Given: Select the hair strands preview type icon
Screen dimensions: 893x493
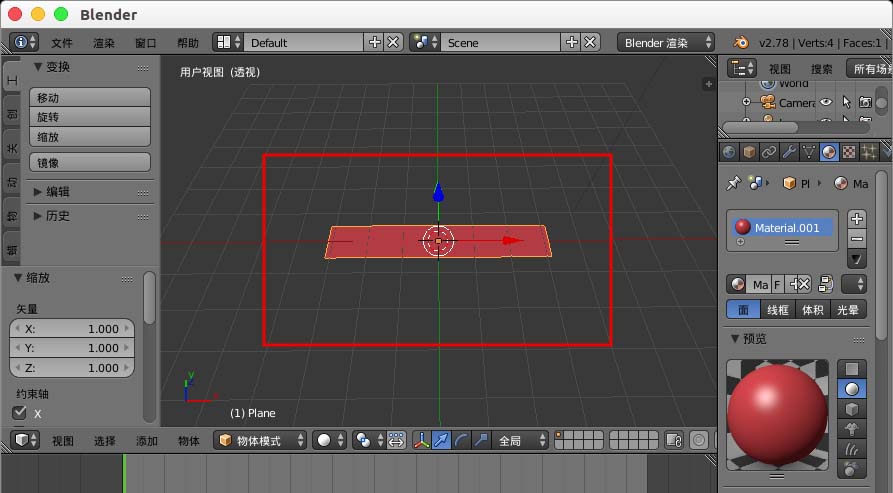Looking at the screenshot, I should [x=851, y=449].
